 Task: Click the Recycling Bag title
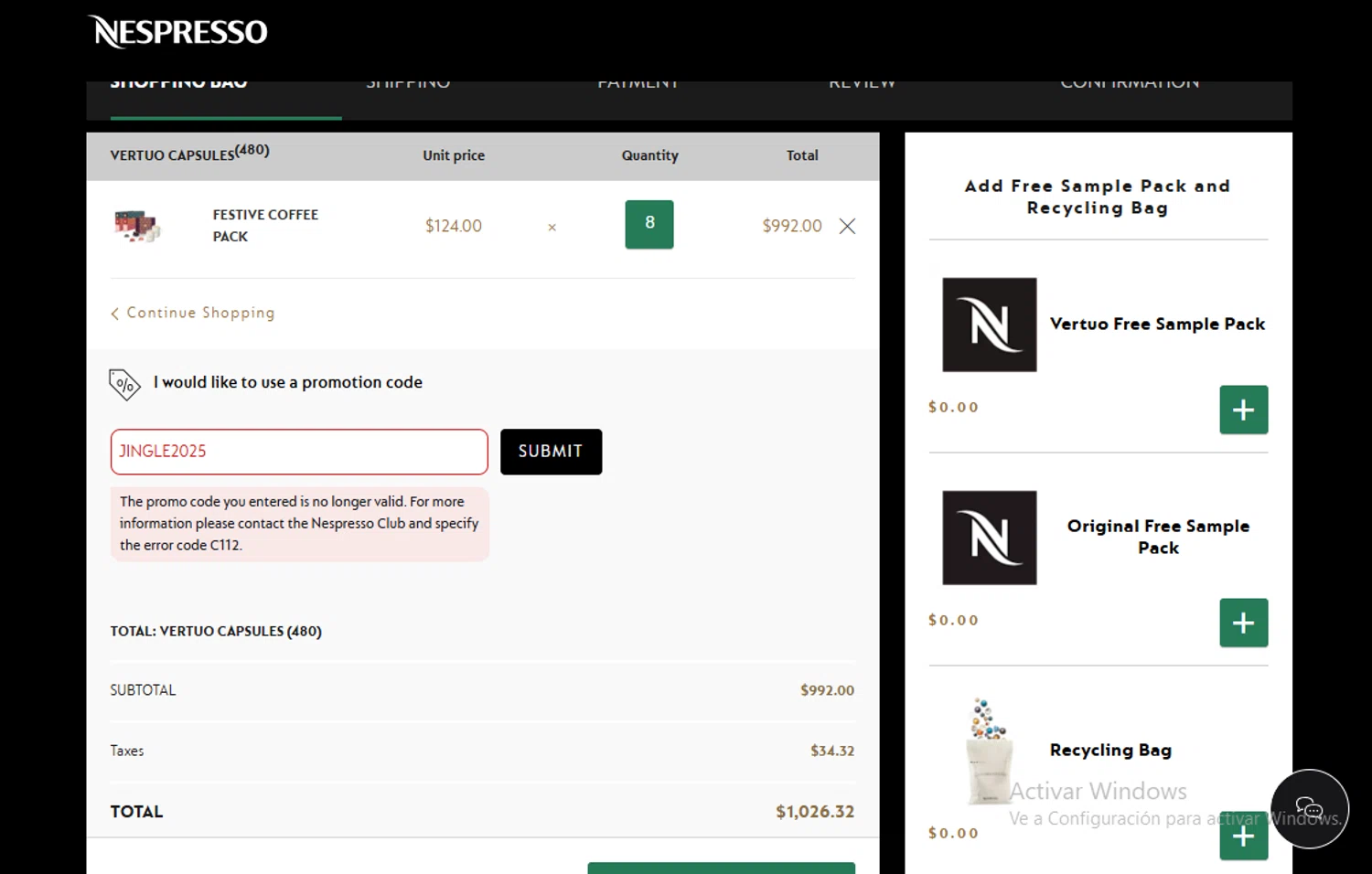pyautogui.click(x=1110, y=750)
